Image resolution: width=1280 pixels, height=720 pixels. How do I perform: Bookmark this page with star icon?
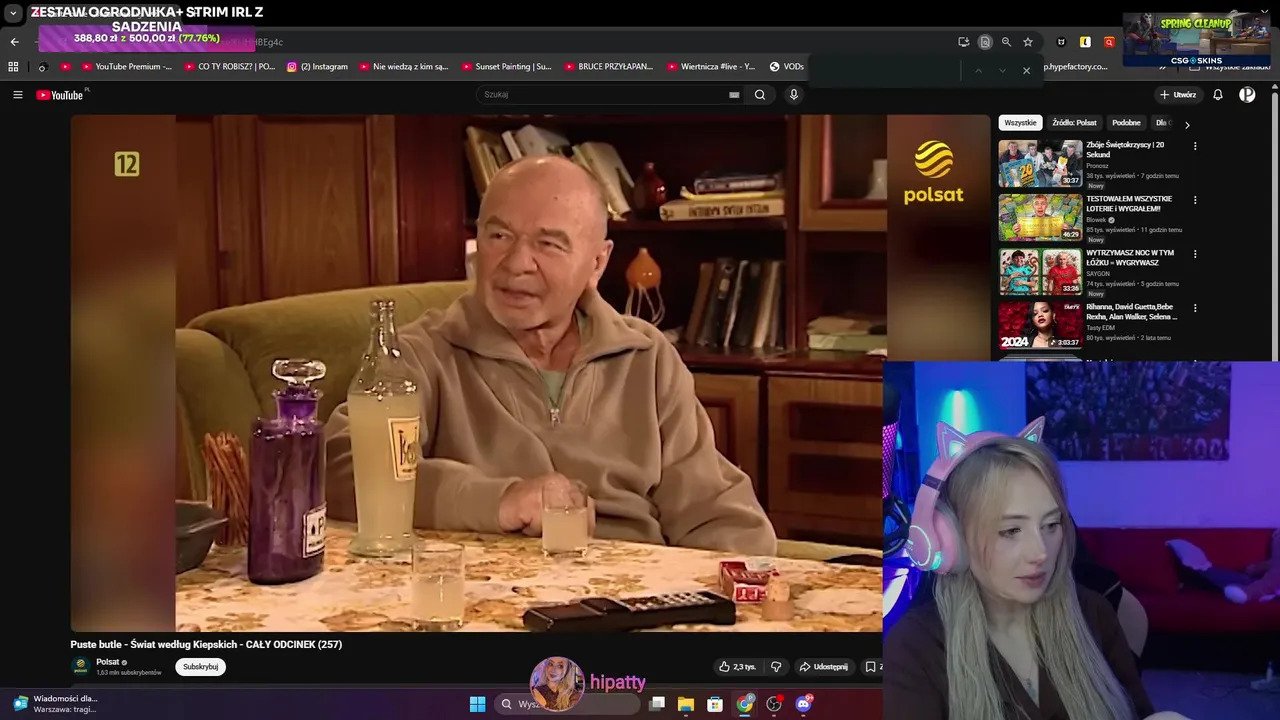point(1028,42)
